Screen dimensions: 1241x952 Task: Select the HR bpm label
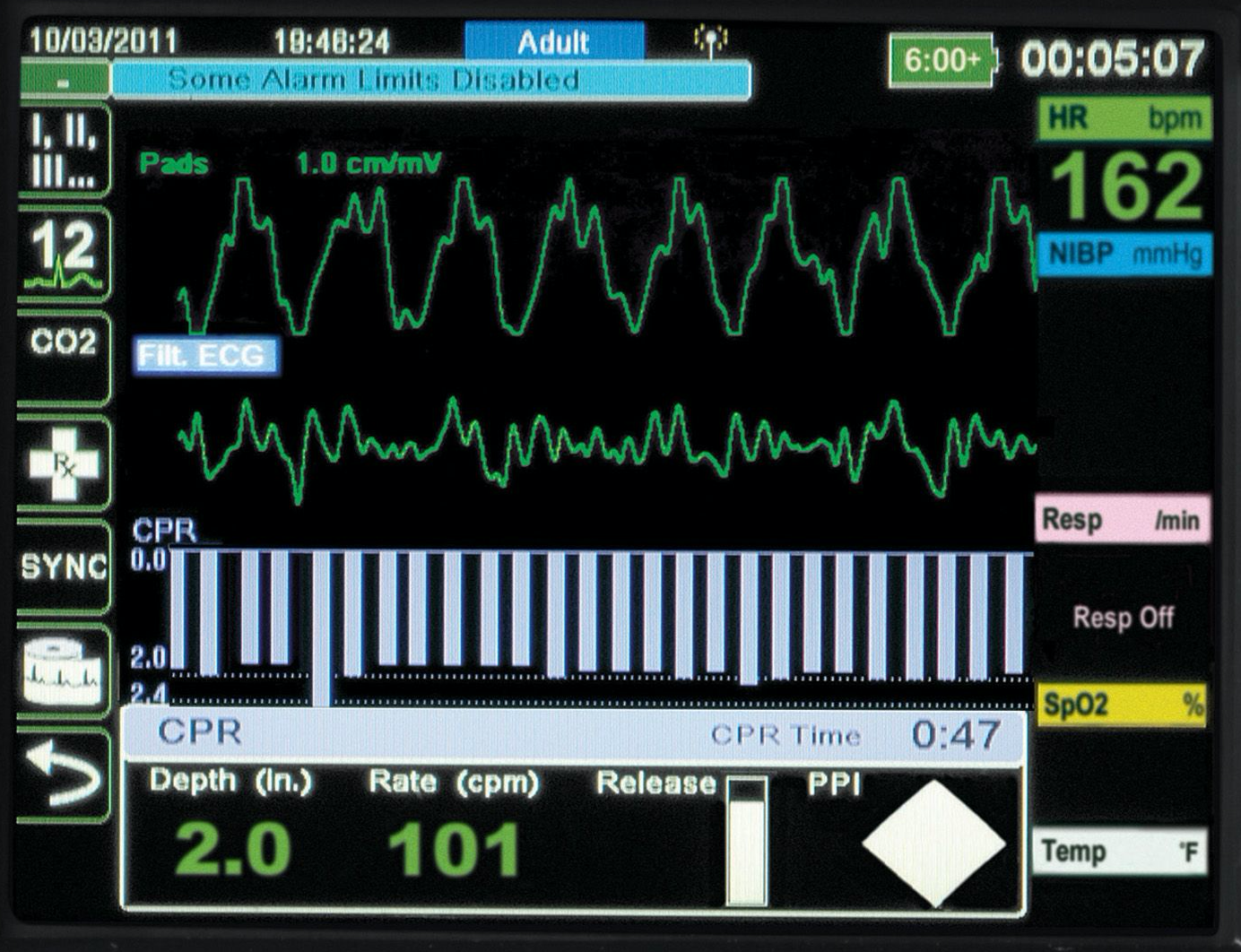(1125, 118)
